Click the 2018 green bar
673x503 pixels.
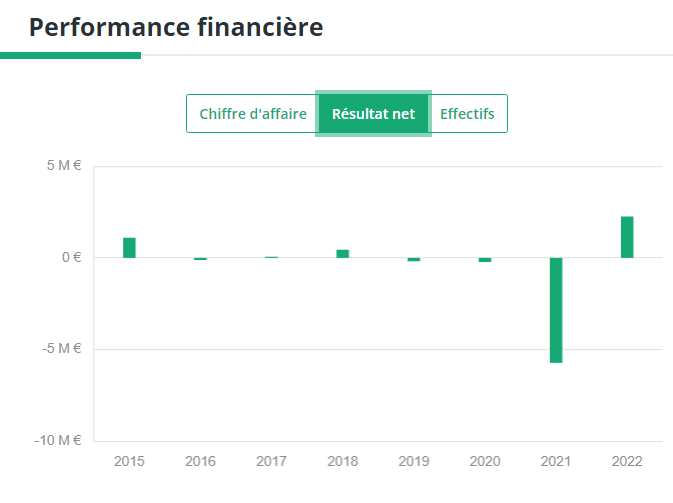(x=342, y=254)
